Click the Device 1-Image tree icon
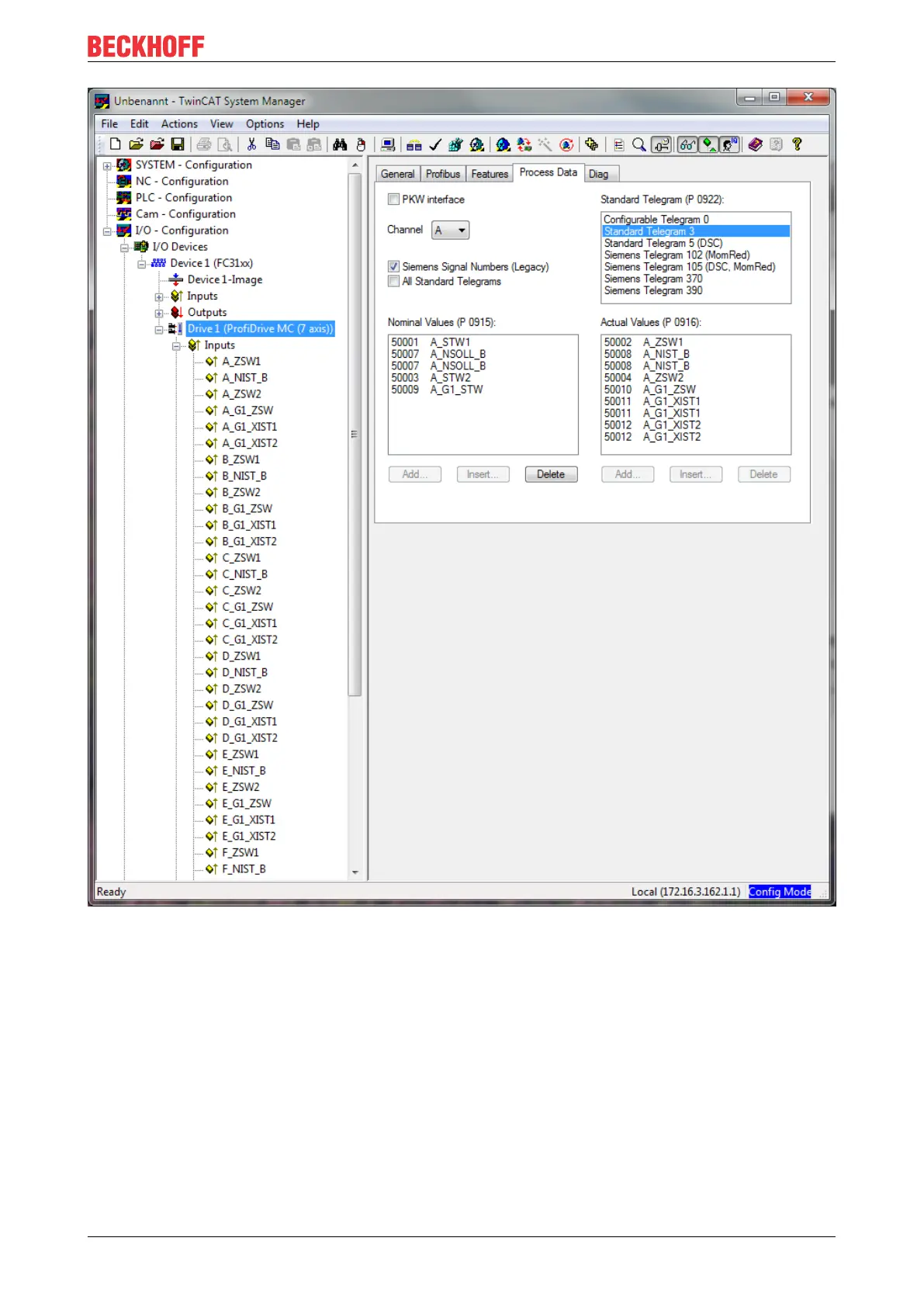Viewport: 924px width, 1307px height. coord(176,279)
